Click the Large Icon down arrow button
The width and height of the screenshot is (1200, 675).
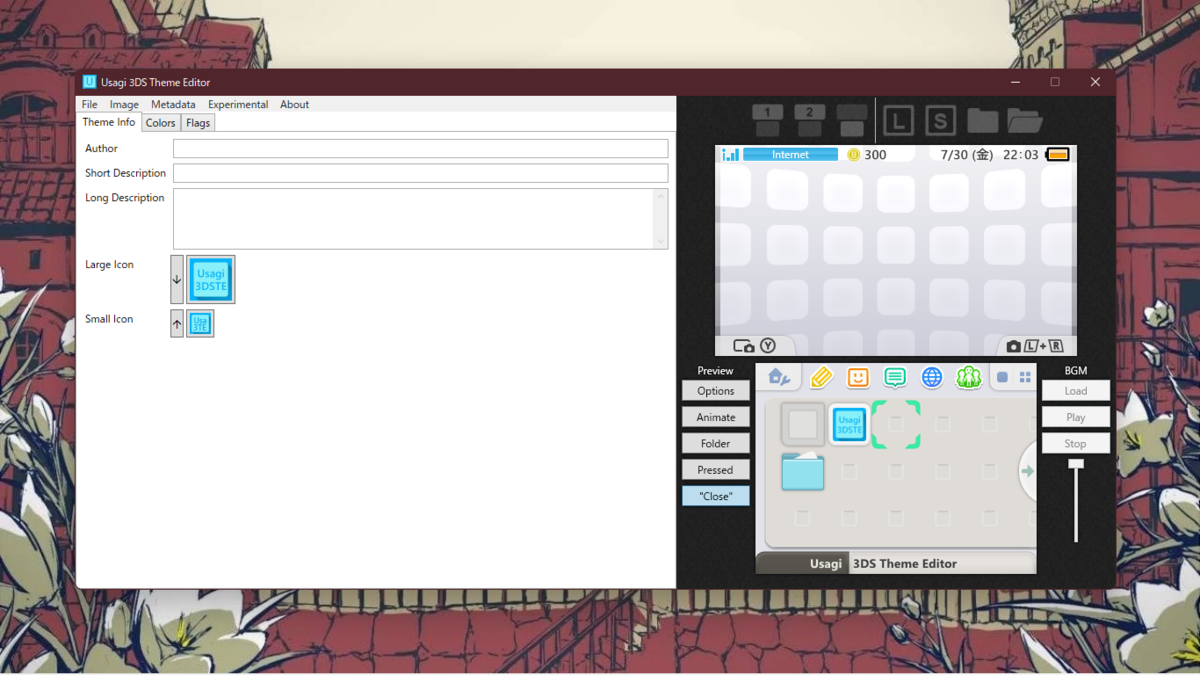177,279
